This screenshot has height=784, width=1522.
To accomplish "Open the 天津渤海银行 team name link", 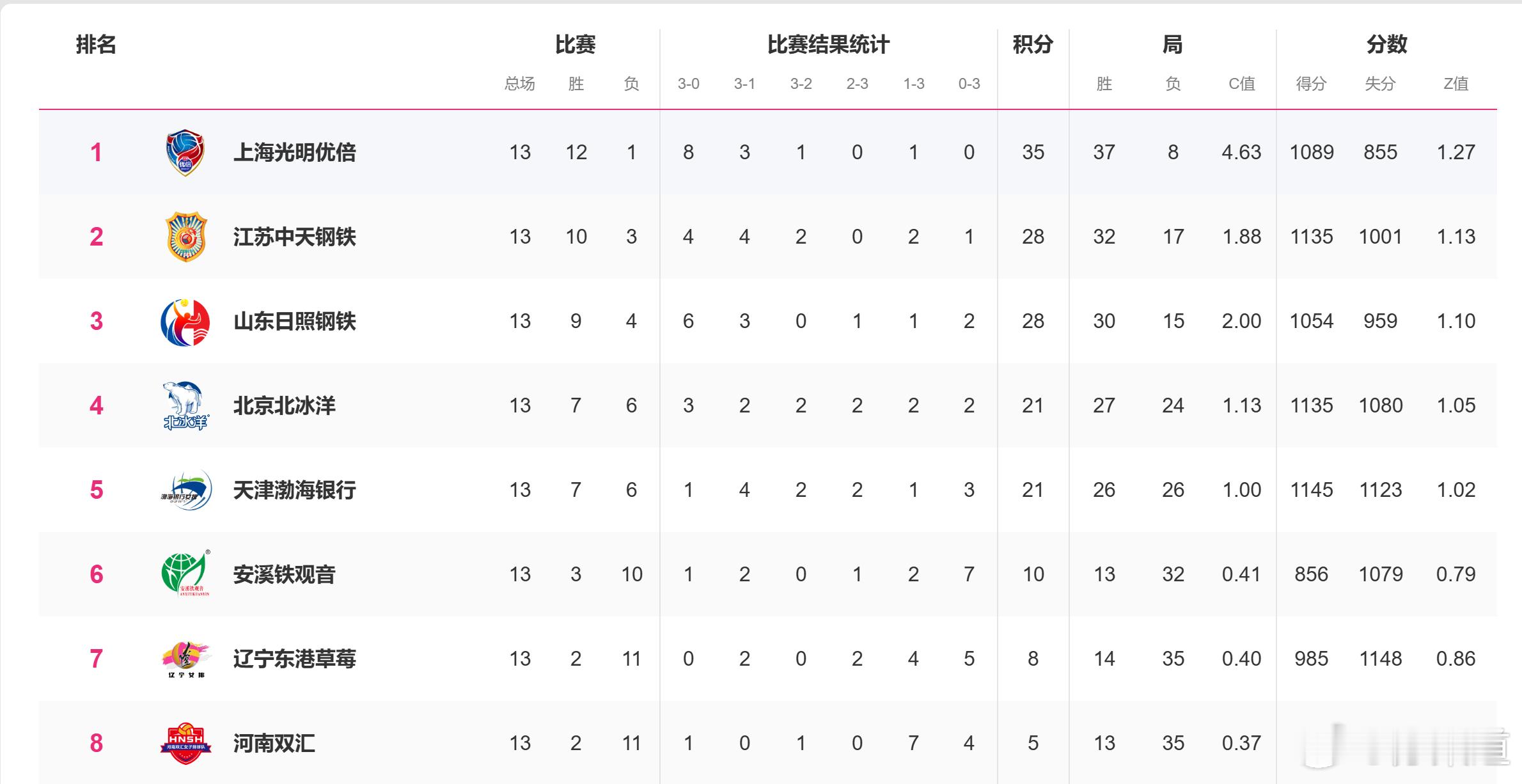I will tap(294, 490).
